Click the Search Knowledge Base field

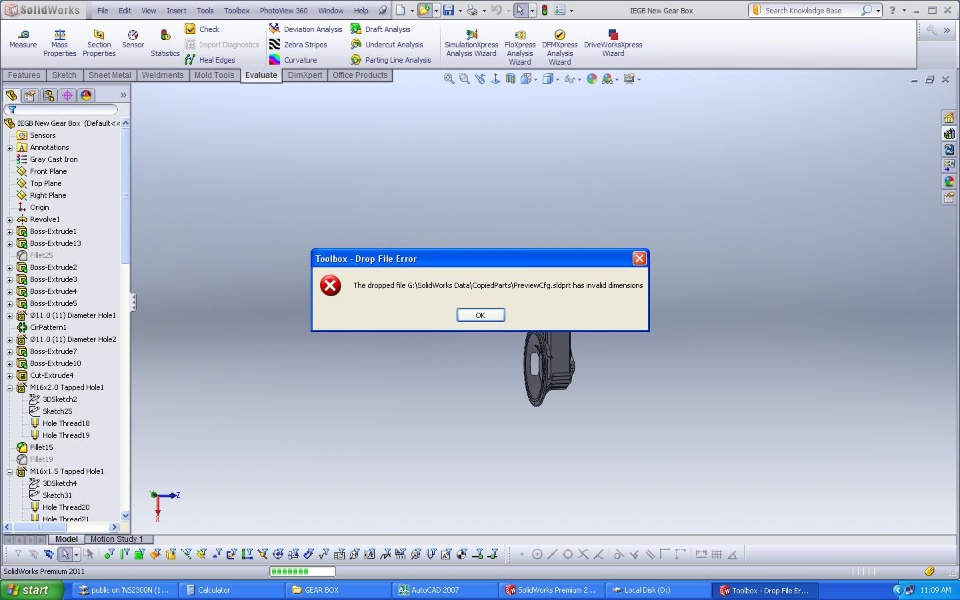tap(809, 10)
